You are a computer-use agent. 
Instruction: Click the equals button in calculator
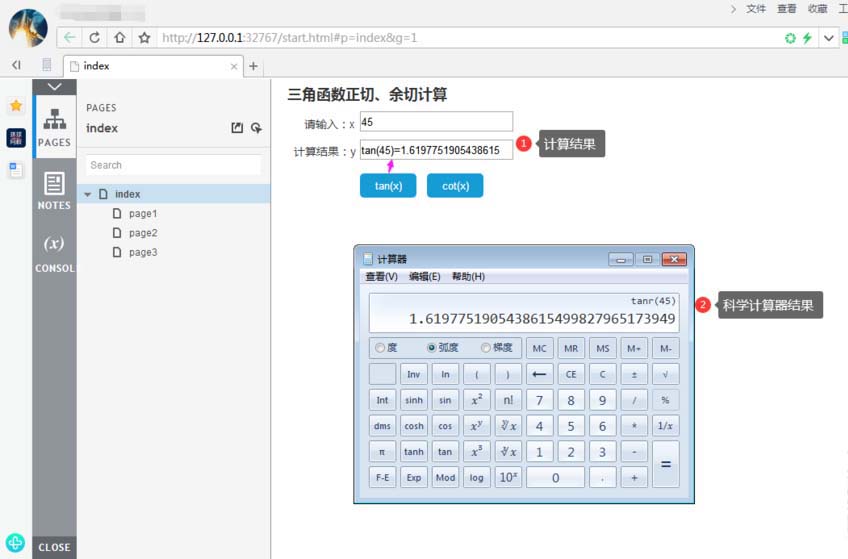pos(666,464)
